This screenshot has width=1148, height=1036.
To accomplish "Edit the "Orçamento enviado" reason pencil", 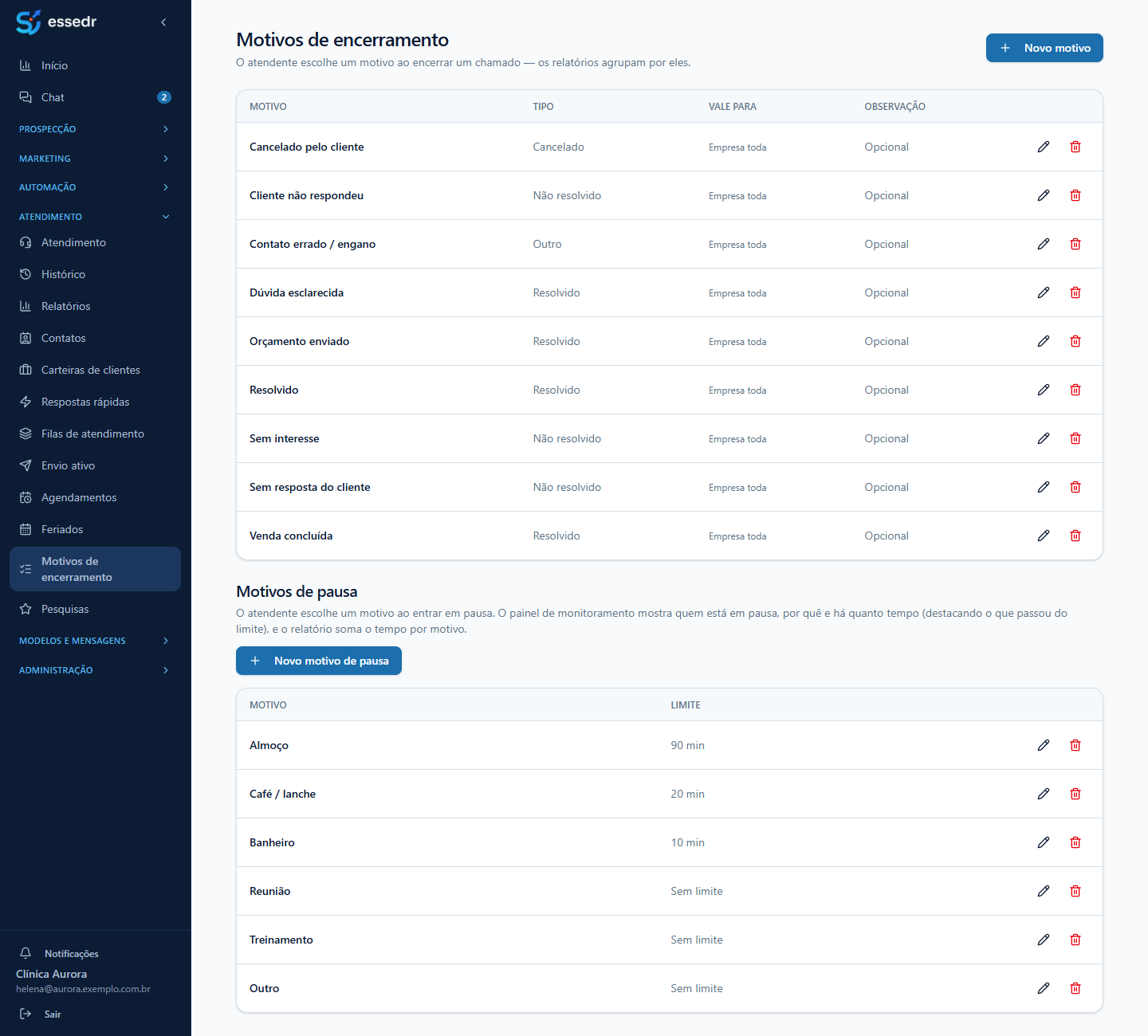I will tap(1044, 341).
